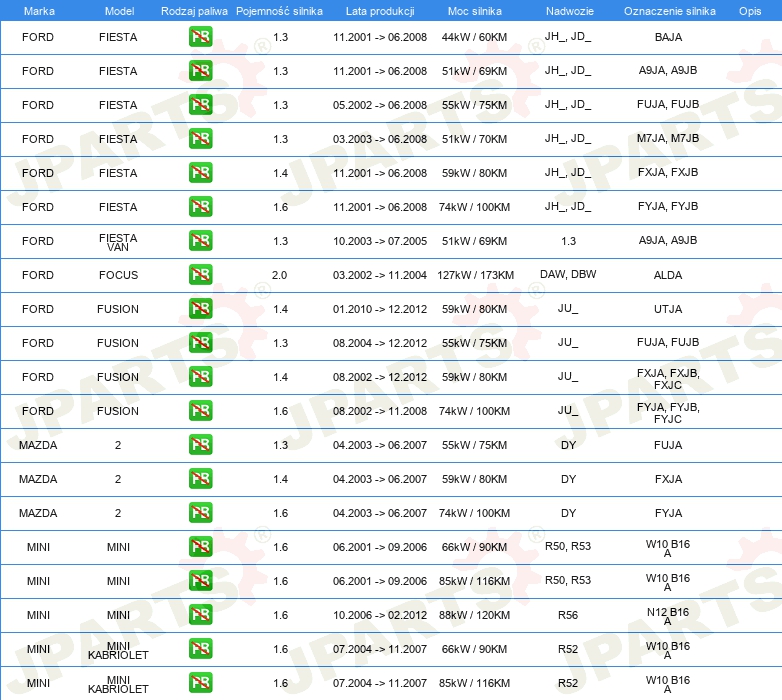Click body code DAW, DBW

pyautogui.click(x=568, y=274)
